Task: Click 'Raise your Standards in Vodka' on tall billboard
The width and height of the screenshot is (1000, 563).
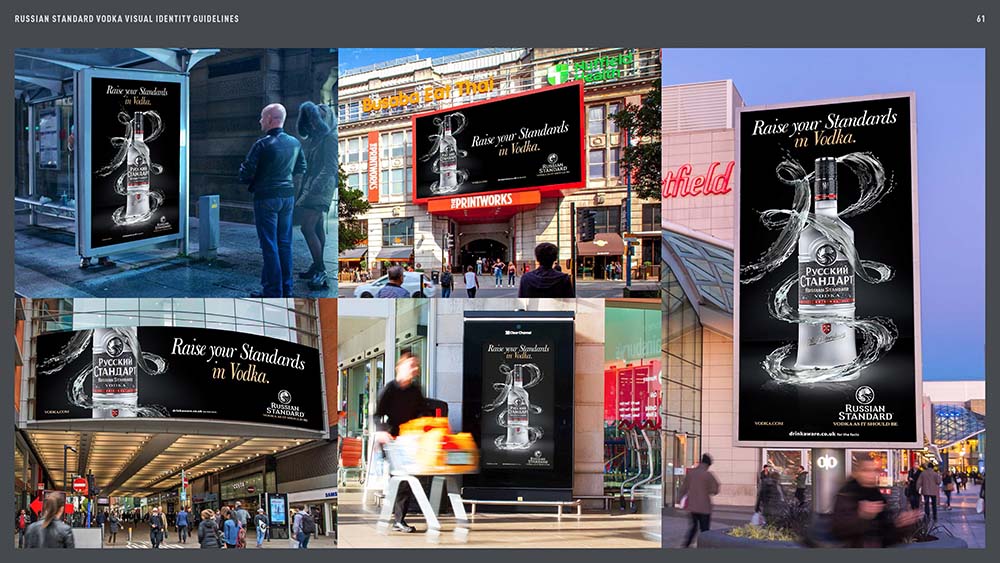Action: pos(823,128)
